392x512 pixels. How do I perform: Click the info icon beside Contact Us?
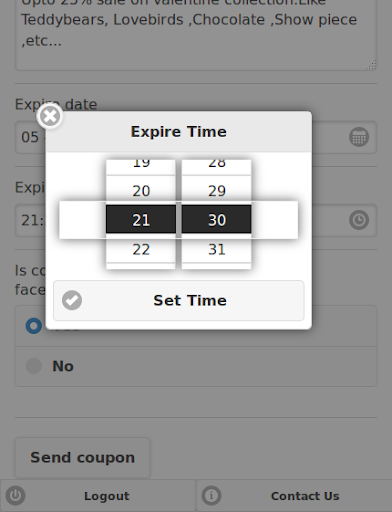click(x=211, y=495)
